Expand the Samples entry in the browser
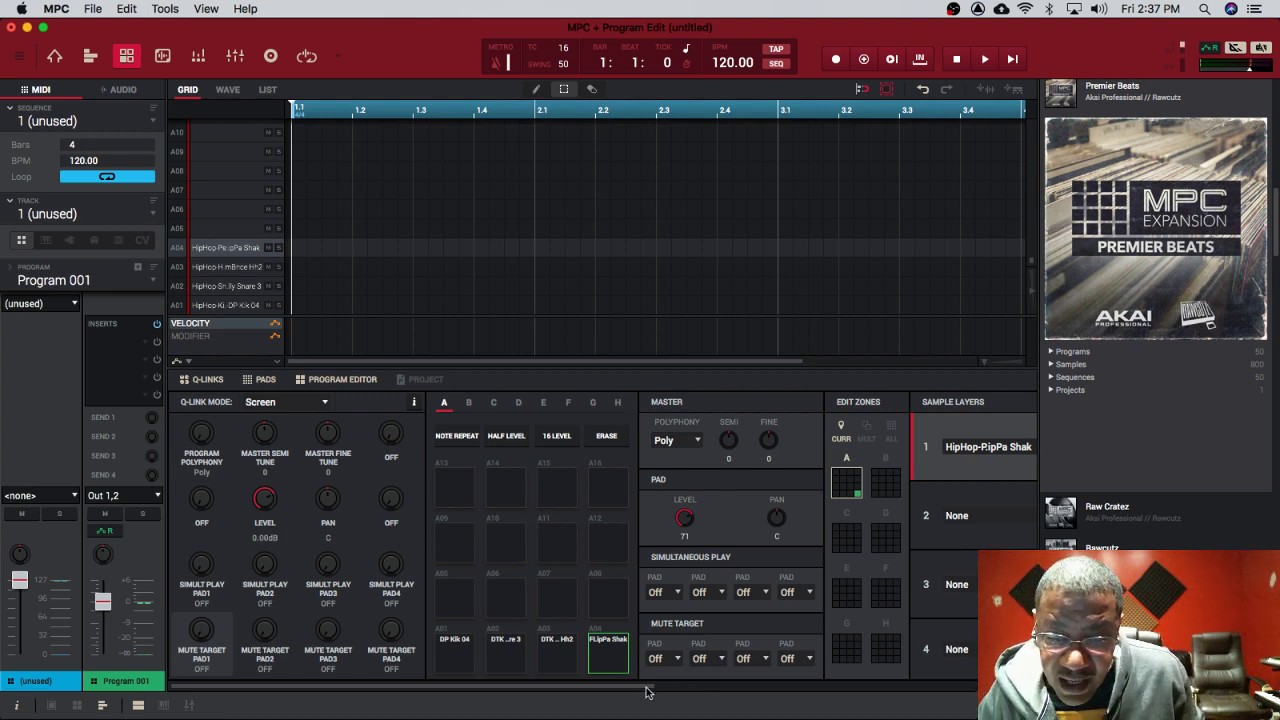Image resolution: width=1280 pixels, height=720 pixels. tap(1070, 364)
